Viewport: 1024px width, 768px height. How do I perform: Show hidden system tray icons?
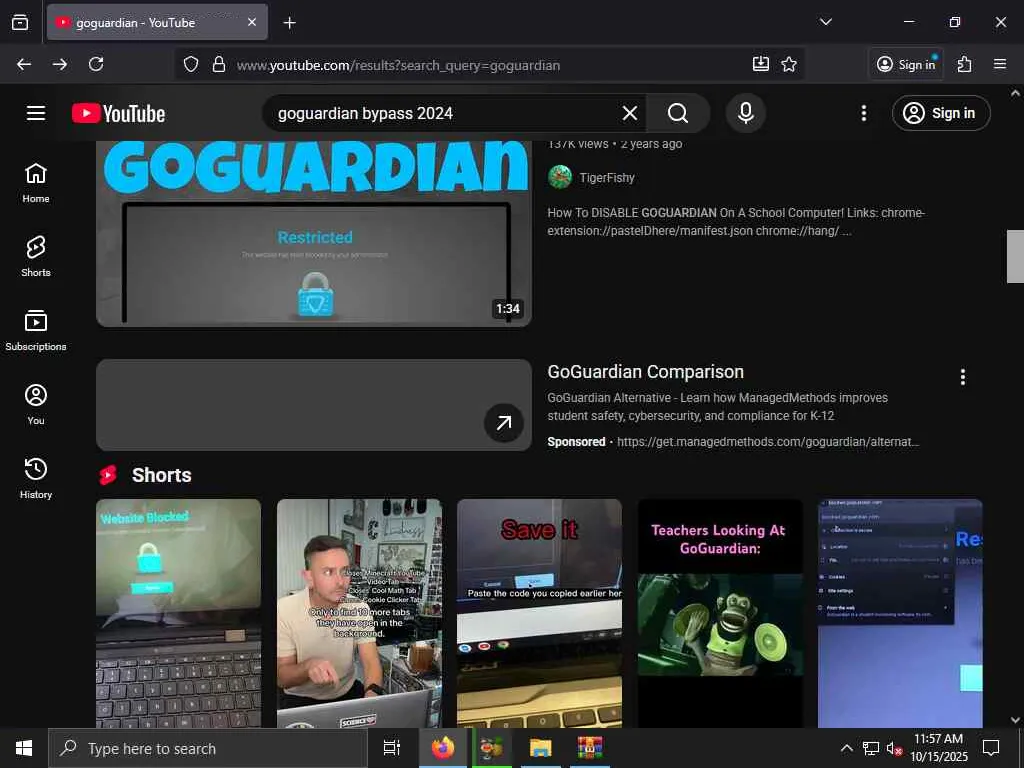846,748
